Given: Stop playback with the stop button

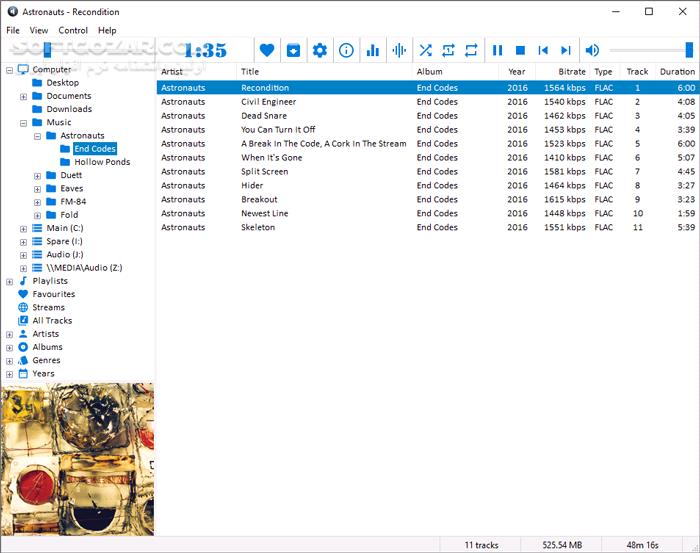Looking at the screenshot, I should 520,50.
